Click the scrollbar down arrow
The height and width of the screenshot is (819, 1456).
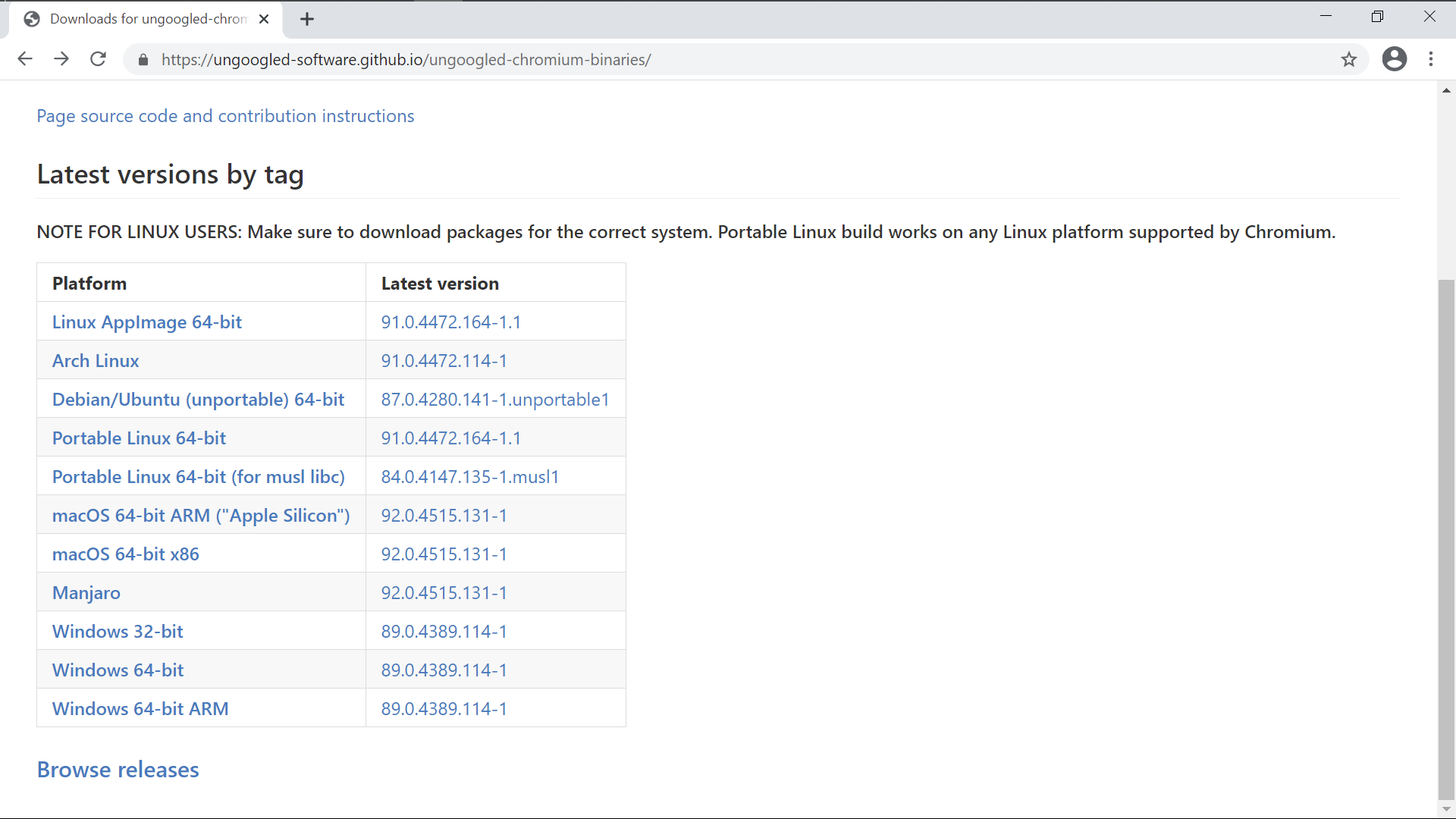point(1446,810)
